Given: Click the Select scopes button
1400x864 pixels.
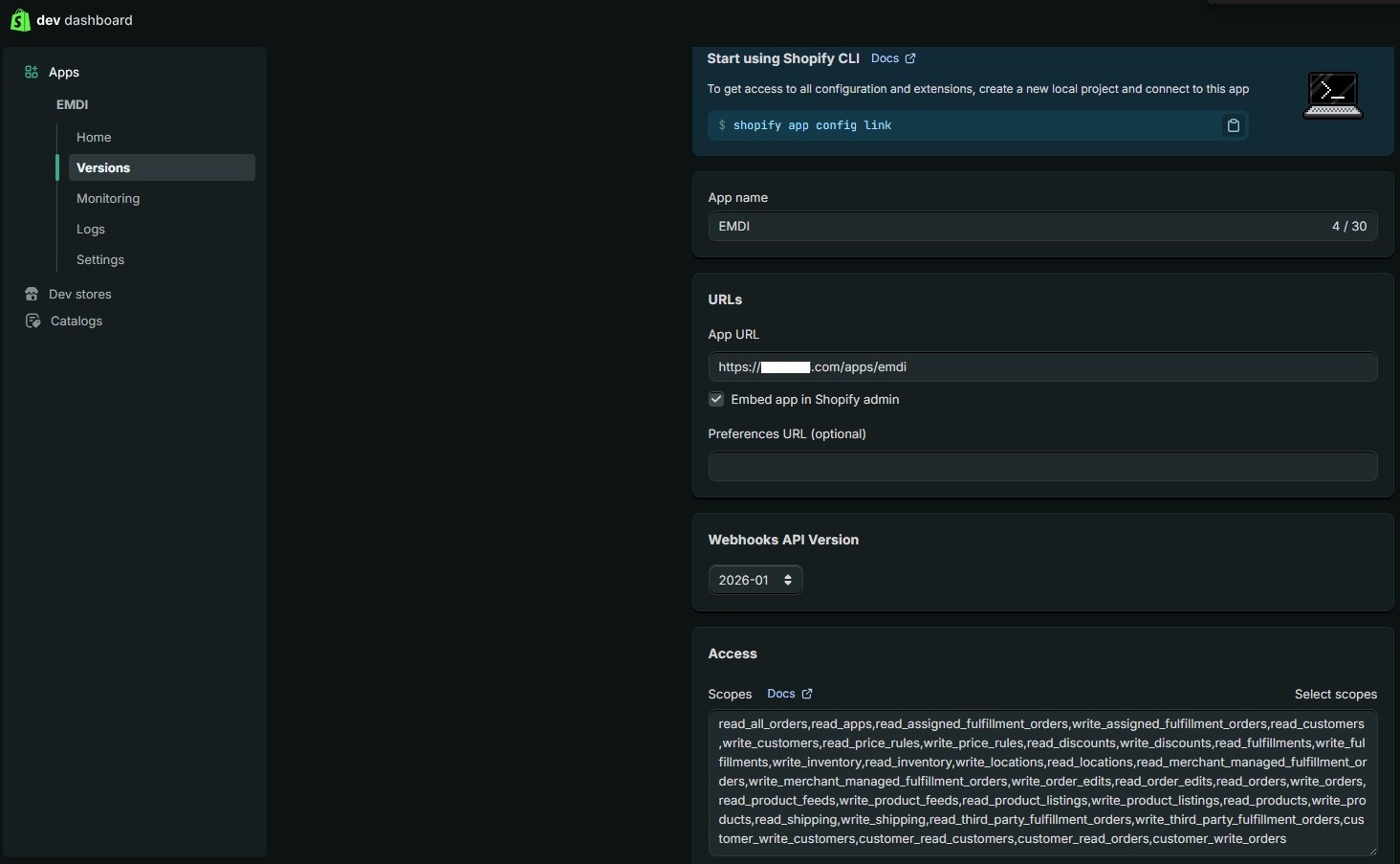Looking at the screenshot, I should click(1335, 694).
